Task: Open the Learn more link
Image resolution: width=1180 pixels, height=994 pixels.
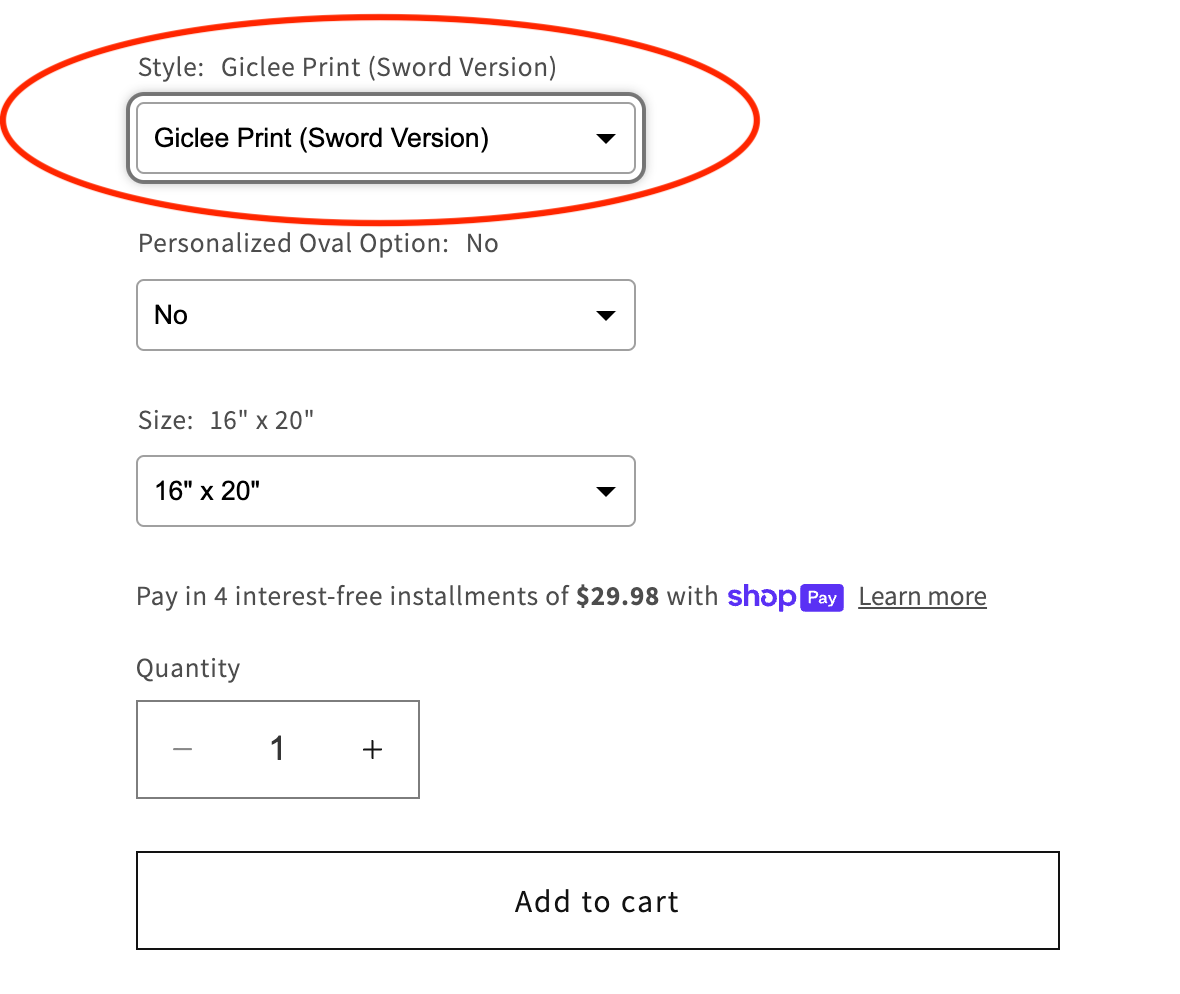Action: click(922, 597)
